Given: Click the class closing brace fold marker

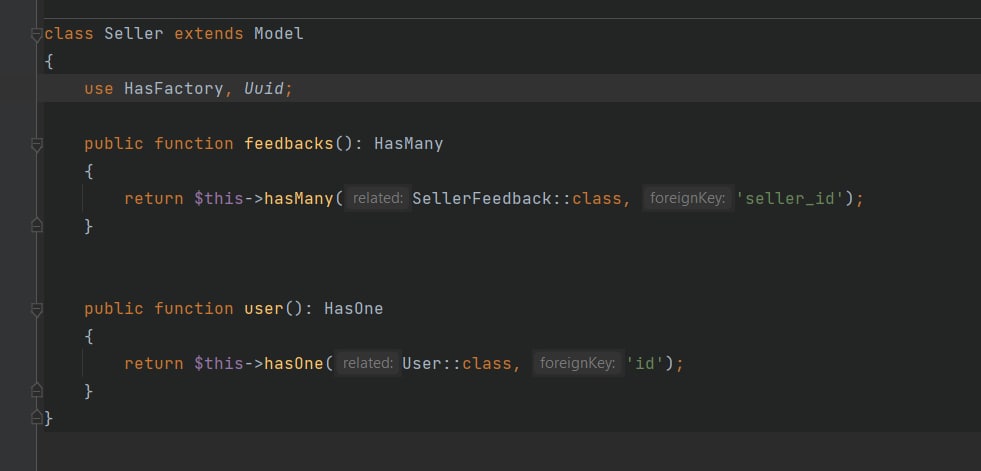Looking at the screenshot, I should coord(37,417).
